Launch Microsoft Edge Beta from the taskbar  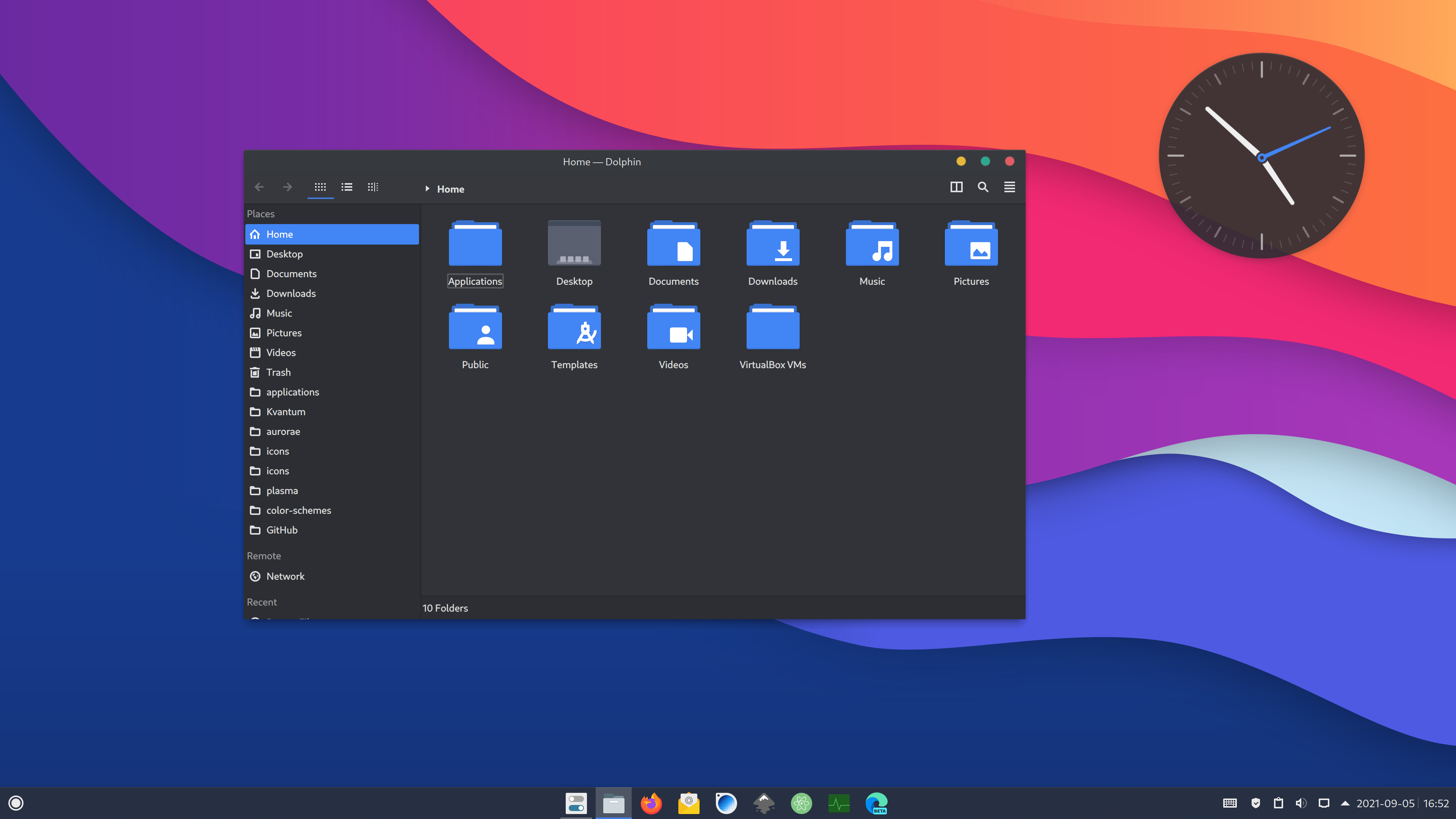pyautogui.click(x=877, y=803)
